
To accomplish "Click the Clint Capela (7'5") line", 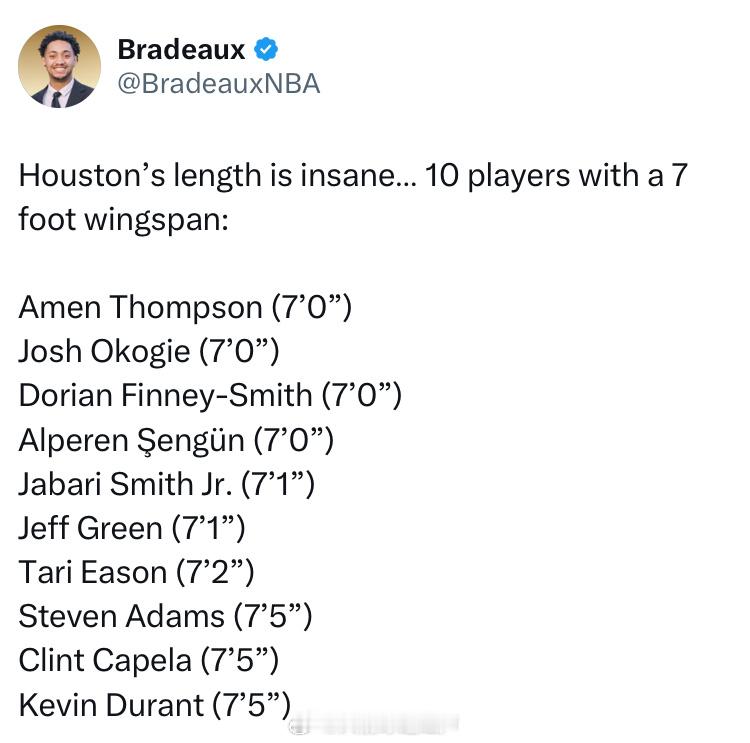I will click(x=148, y=661).
